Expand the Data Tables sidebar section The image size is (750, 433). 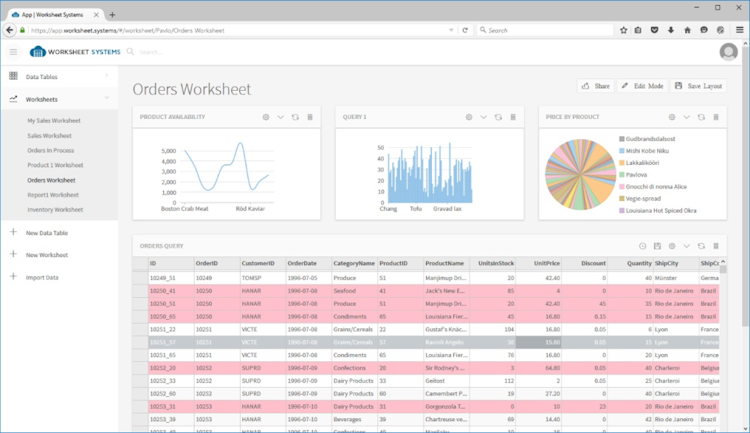point(107,76)
